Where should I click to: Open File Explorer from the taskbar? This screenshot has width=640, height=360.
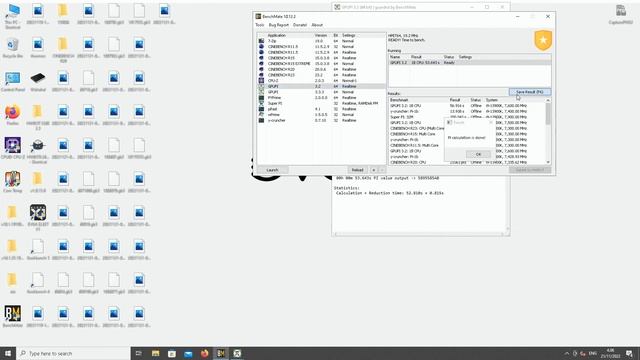coord(156,353)
